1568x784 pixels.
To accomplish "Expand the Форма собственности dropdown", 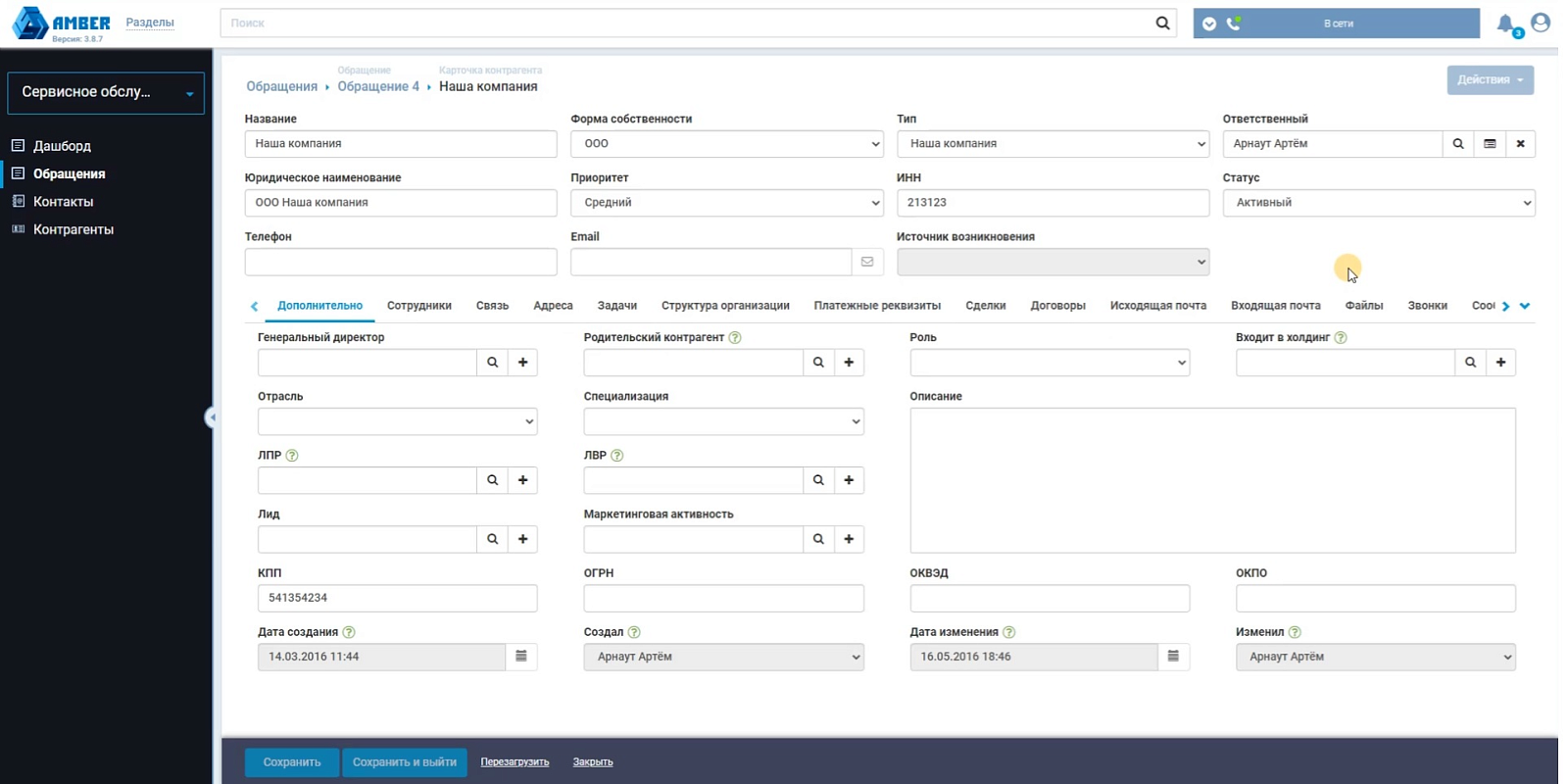I will (x=727, y=144).
